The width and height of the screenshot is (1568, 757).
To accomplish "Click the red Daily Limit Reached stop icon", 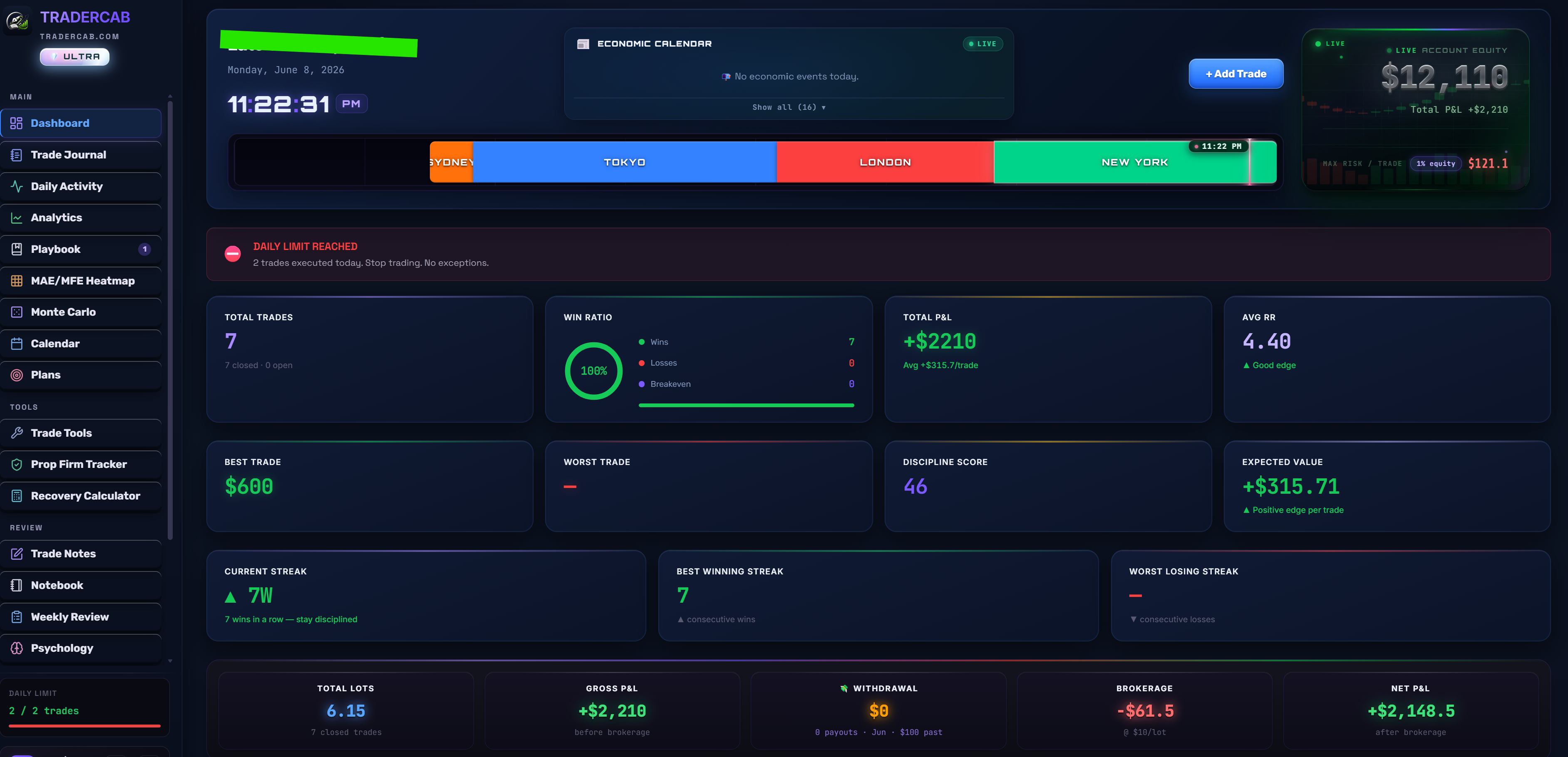I will [x=233, y=254].
